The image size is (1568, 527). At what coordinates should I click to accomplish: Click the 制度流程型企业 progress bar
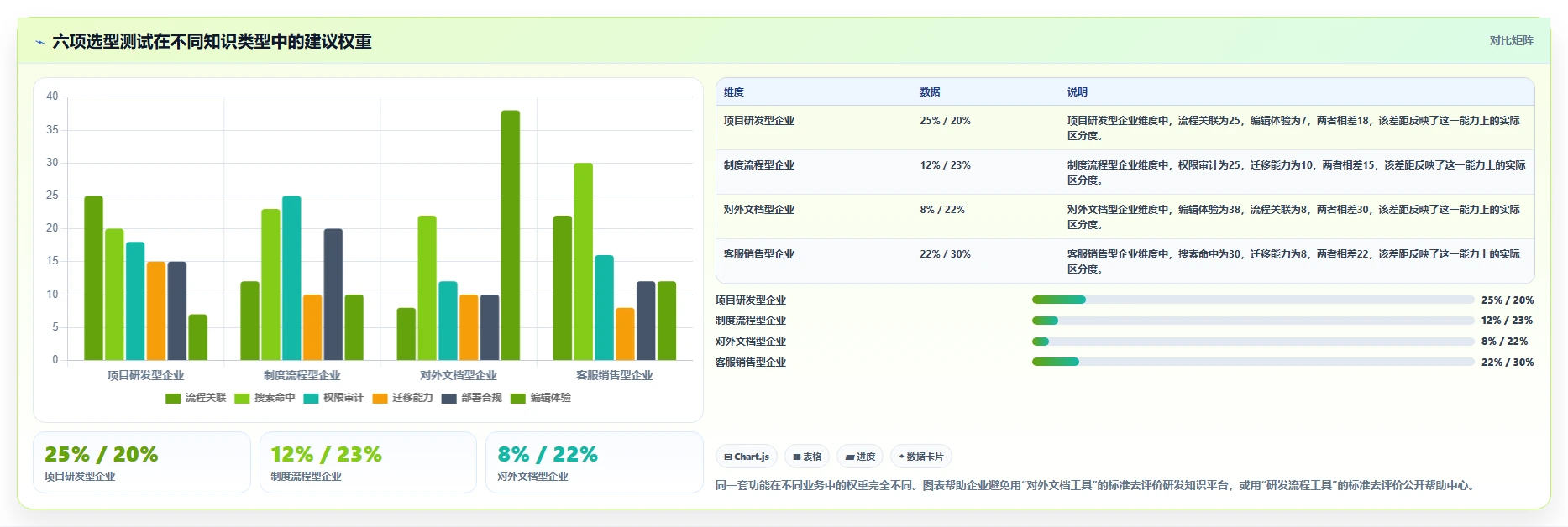1253,321
